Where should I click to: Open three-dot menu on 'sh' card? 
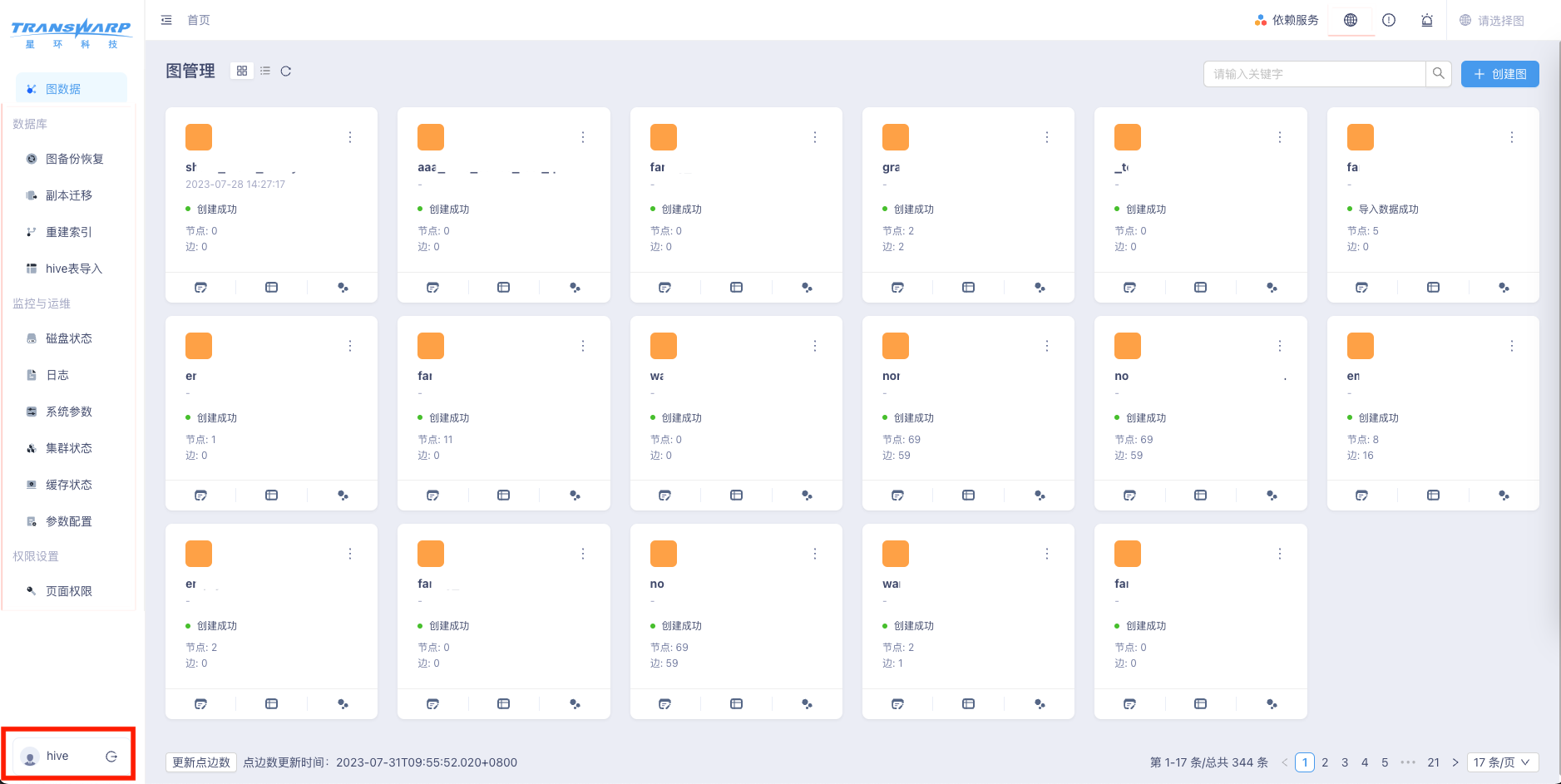(x=350, y=137)
